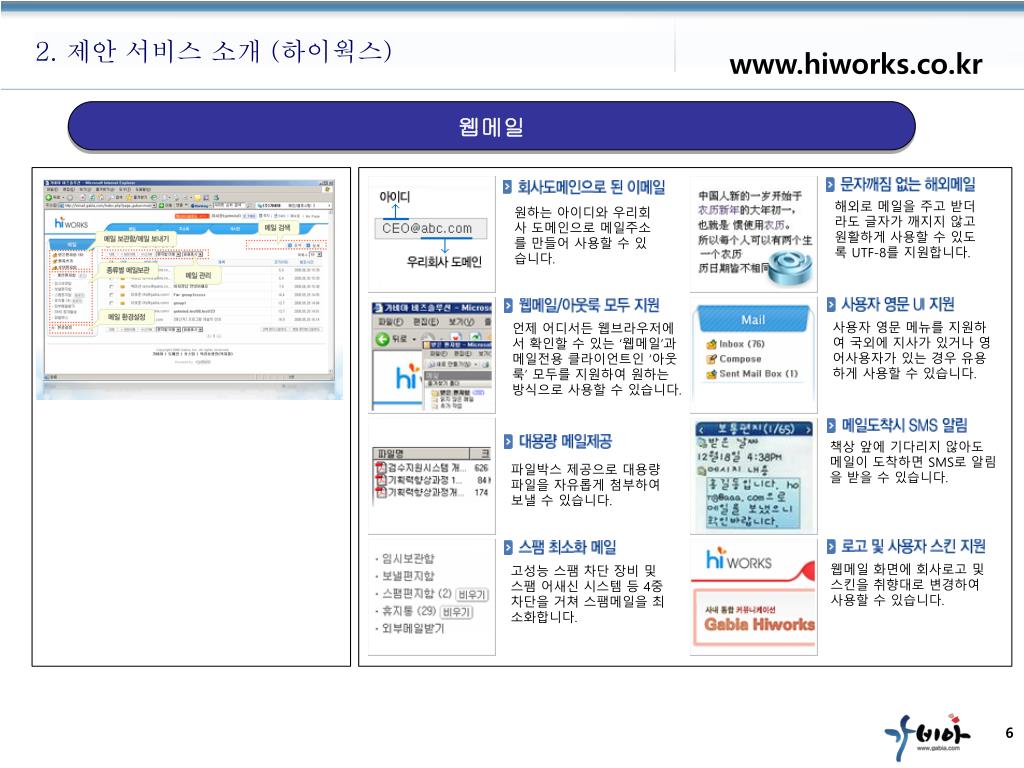Click the hiWORKS logo in the webmail screenshot
Screen dimensions: 1024x768
[71, 223]
